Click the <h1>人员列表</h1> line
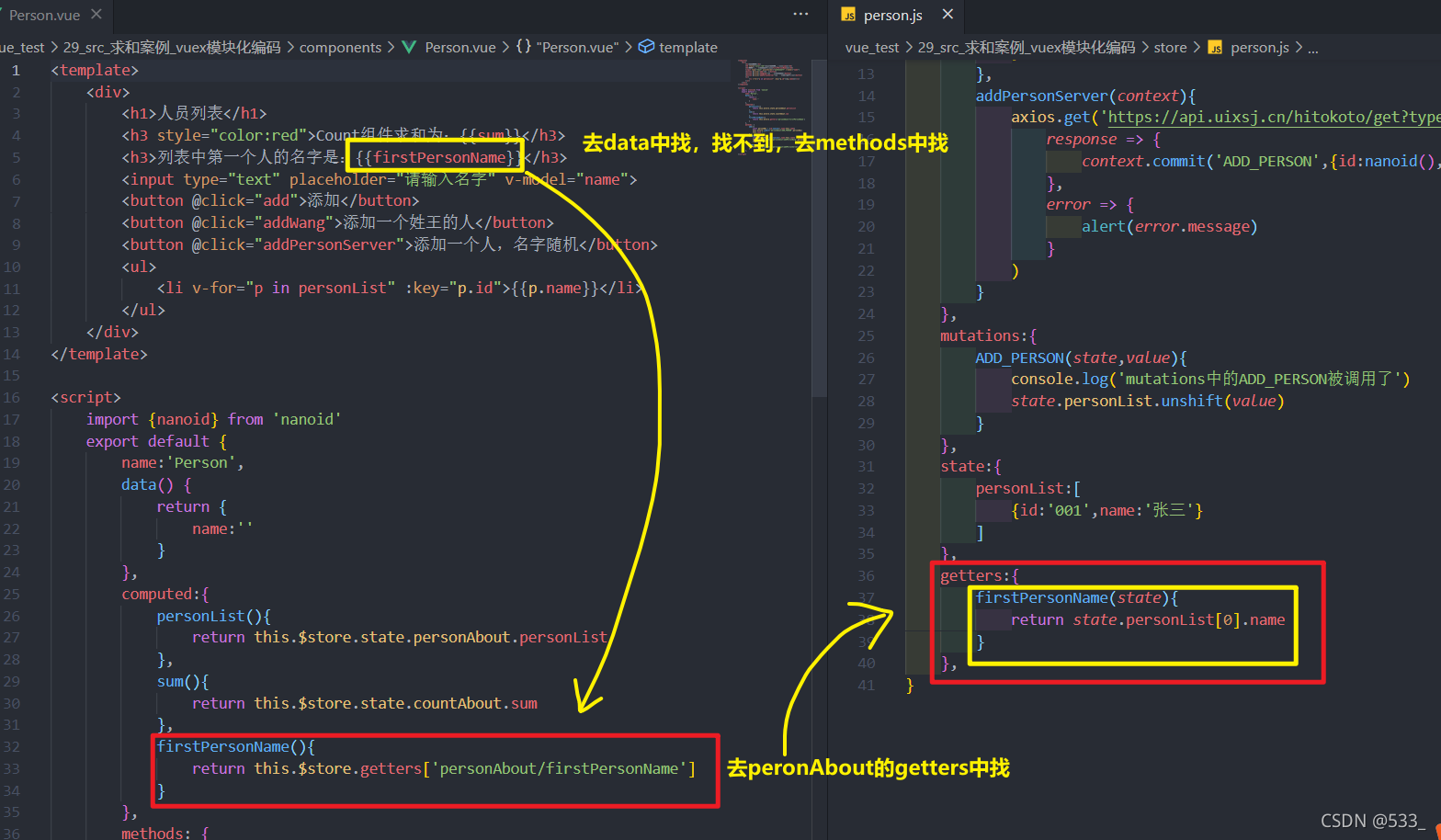1441x840 pixels. 194,113
